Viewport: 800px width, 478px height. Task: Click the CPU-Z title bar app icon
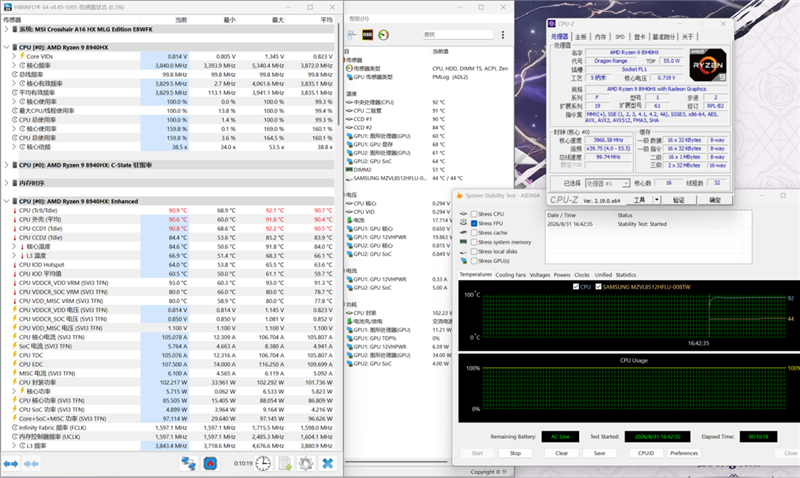[552, 23]
